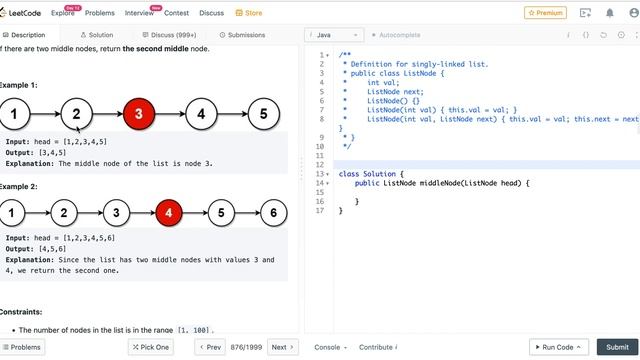Reset code to default icon
The image size is (640, 360).
click(603, 35)
